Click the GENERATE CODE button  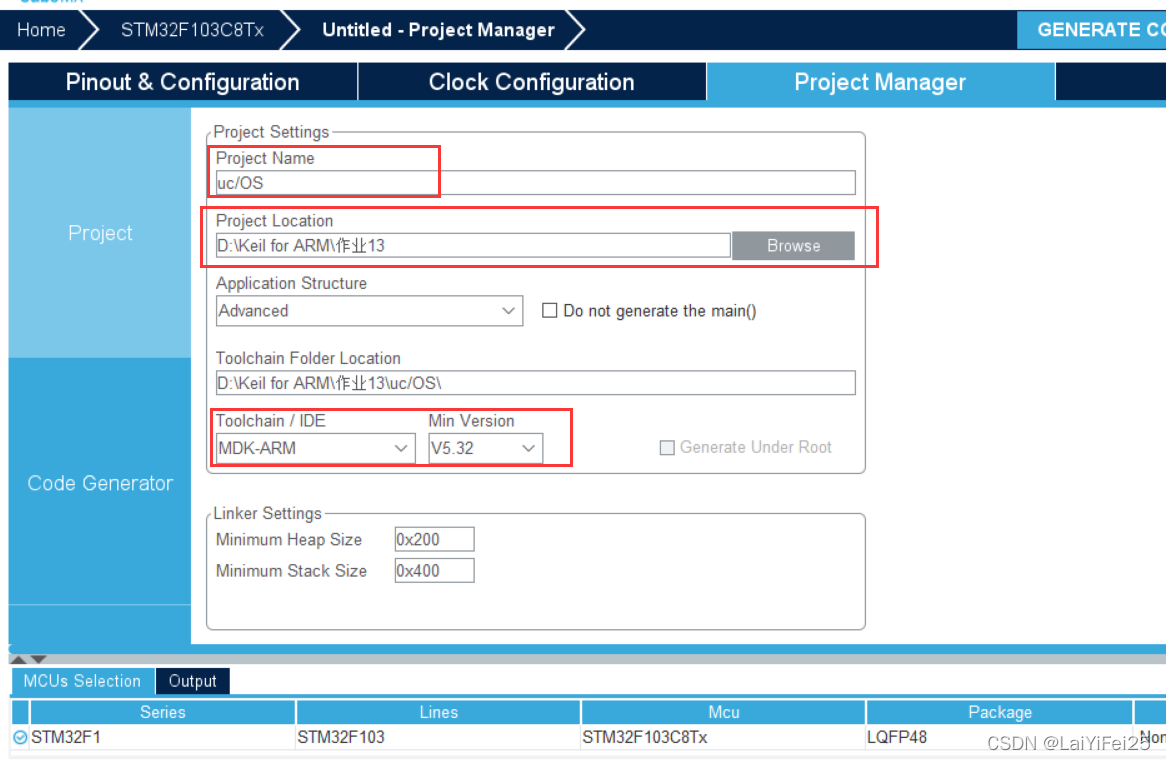click(1091, 30)
